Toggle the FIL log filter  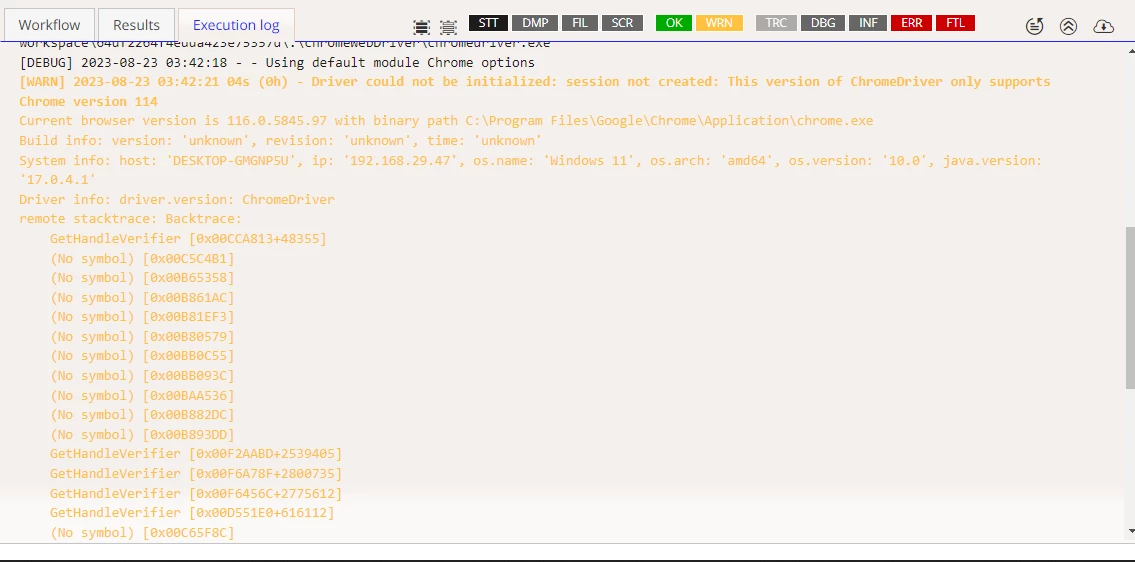coord(580,23)
